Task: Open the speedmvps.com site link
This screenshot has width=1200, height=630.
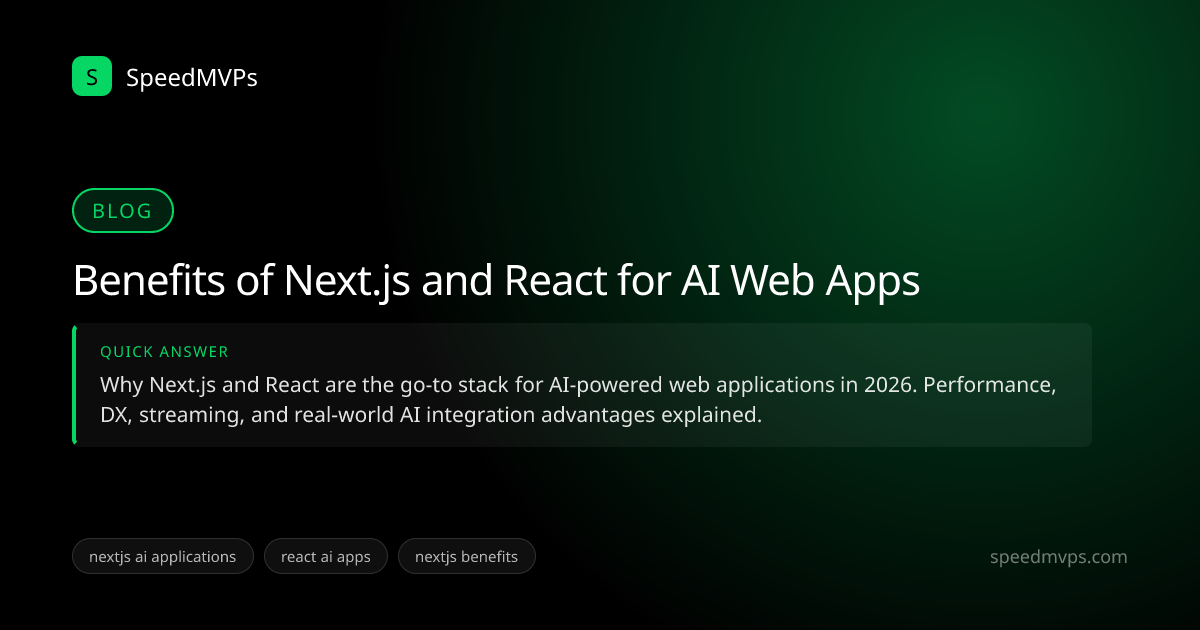Action: coord(1058,557)
